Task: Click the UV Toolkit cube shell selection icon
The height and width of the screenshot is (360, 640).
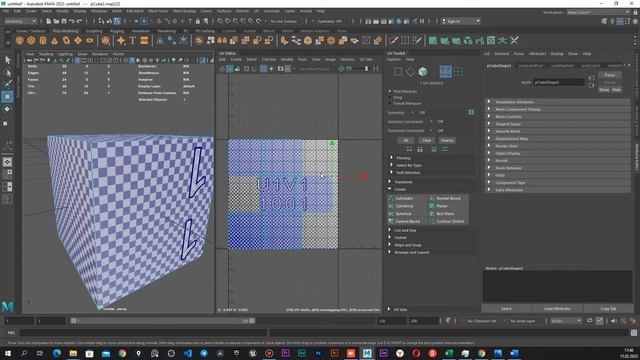Action: [x=423, y=72]
